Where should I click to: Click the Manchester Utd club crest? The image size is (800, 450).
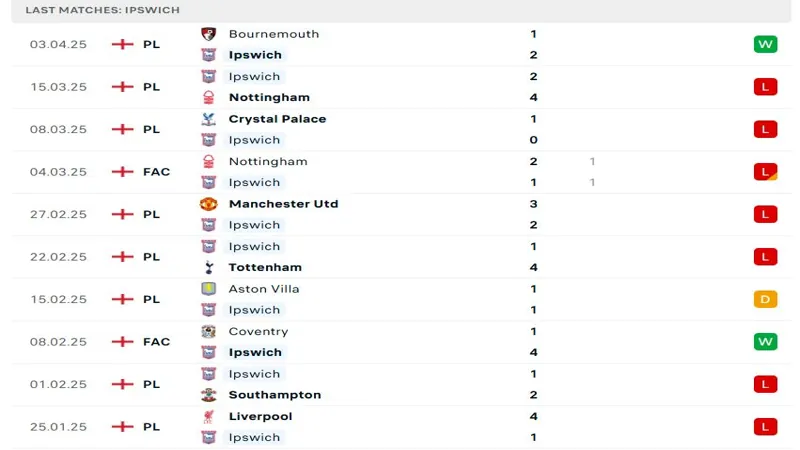208,204
